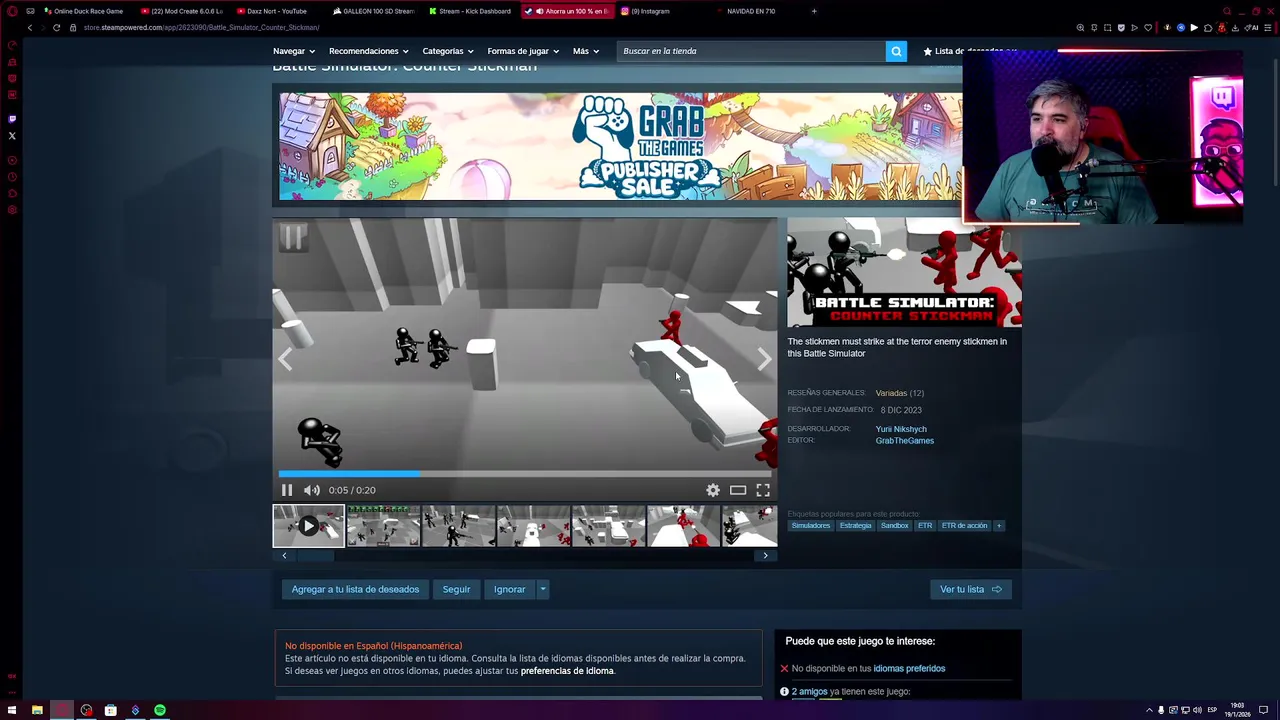Image resolution: width=1280 pixels, height=720 pixels.
Task: Open the "idiomas preferidos" link
Action: (909, 668)
